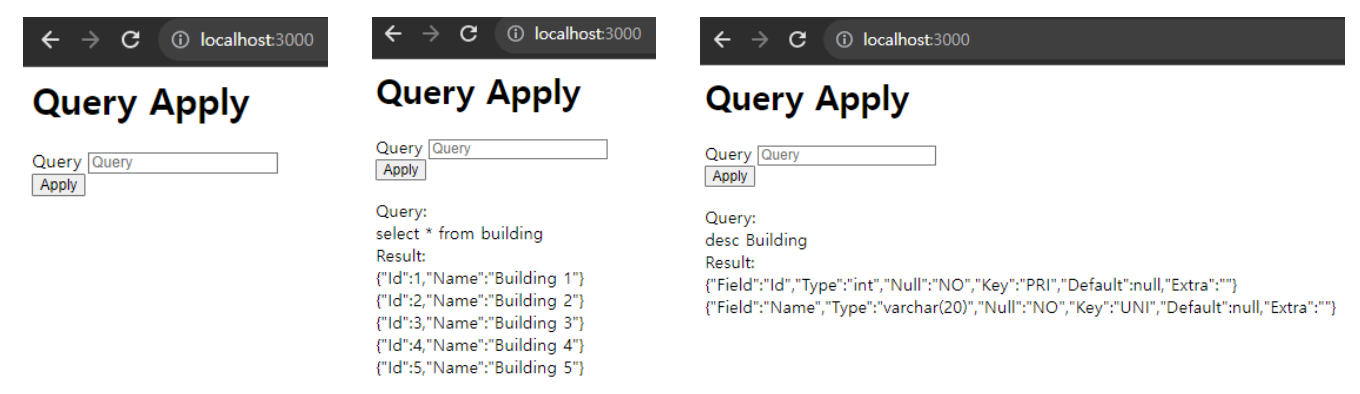Open site info icon in the middle browser

pyautogui.click(x=515, y=34)
